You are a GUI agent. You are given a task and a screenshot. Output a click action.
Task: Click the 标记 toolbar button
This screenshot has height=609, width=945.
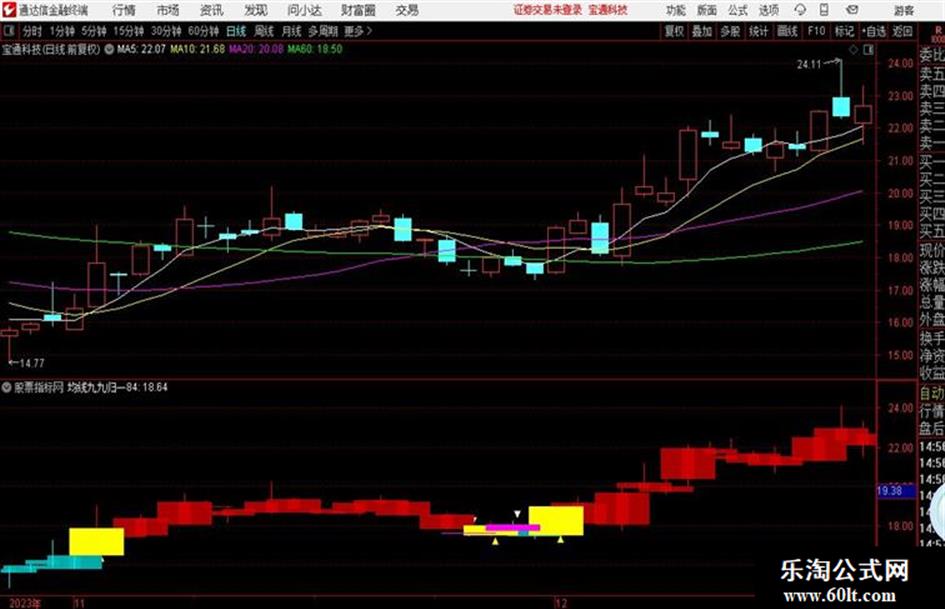point(844,31)
